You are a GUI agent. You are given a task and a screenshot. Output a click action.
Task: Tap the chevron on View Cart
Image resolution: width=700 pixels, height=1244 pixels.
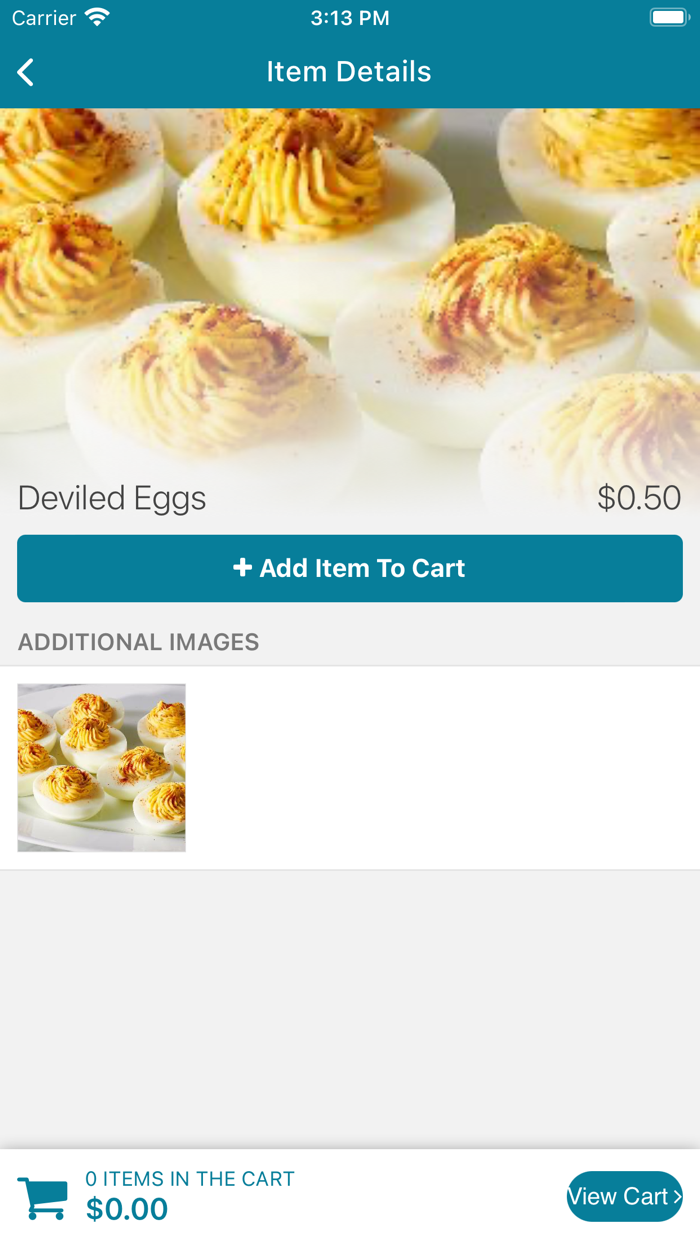click(677, 1197)
